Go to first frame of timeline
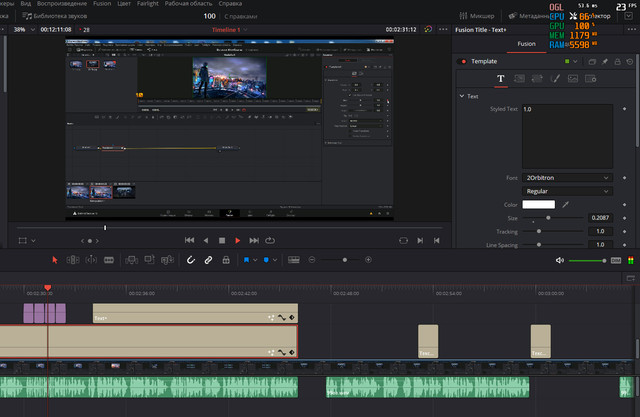Viewport: 640px width, 417px height. pyautogui.click(x=189, y=240)
